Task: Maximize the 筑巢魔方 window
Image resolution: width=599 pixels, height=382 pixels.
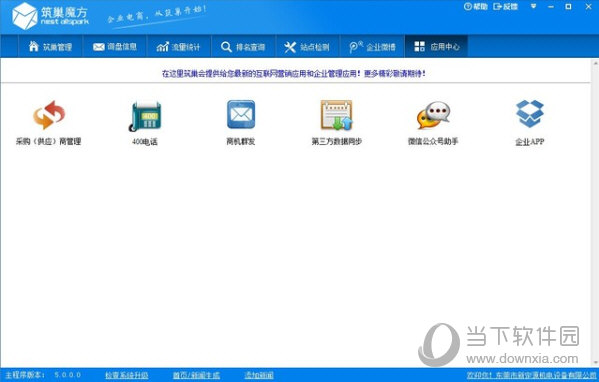Action: coord(568,6)
